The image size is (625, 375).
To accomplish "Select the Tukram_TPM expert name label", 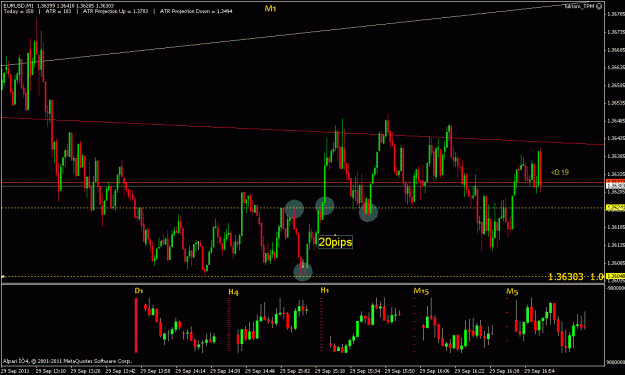I will [579, 6].
